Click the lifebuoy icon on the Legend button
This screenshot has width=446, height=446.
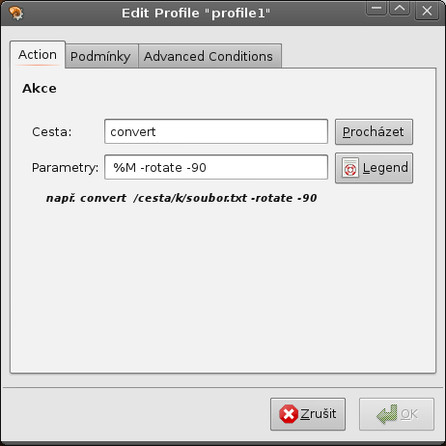point(350,168)
